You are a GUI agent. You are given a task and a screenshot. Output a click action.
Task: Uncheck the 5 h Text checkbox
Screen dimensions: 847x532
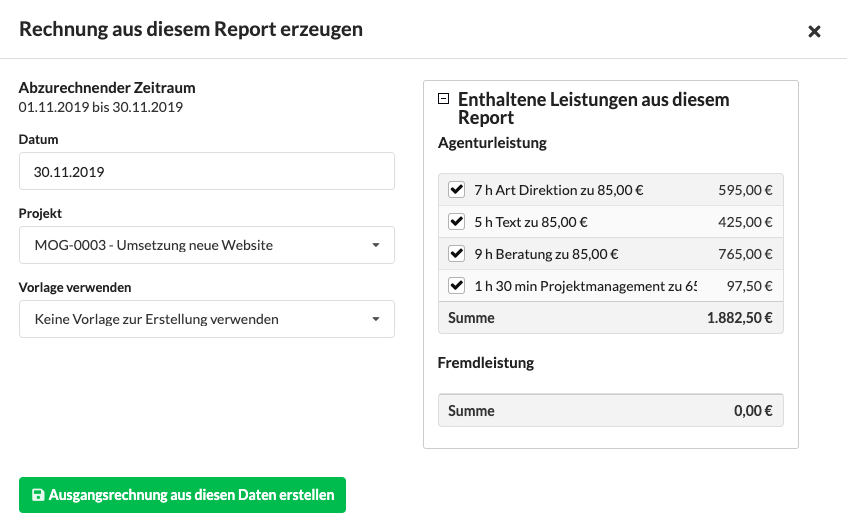click(456, 221)
